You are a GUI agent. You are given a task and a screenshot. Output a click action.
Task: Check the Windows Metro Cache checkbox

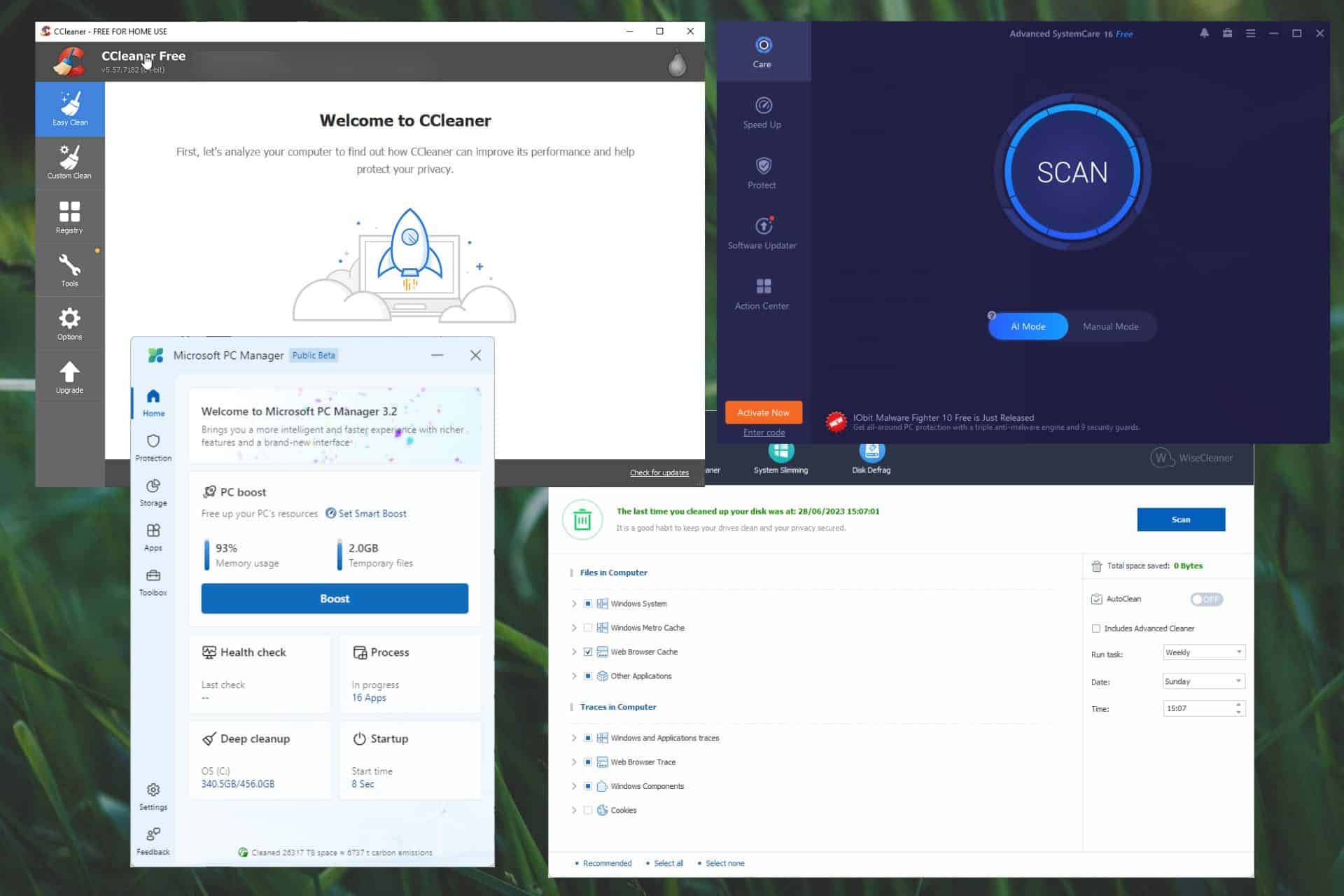588,628
